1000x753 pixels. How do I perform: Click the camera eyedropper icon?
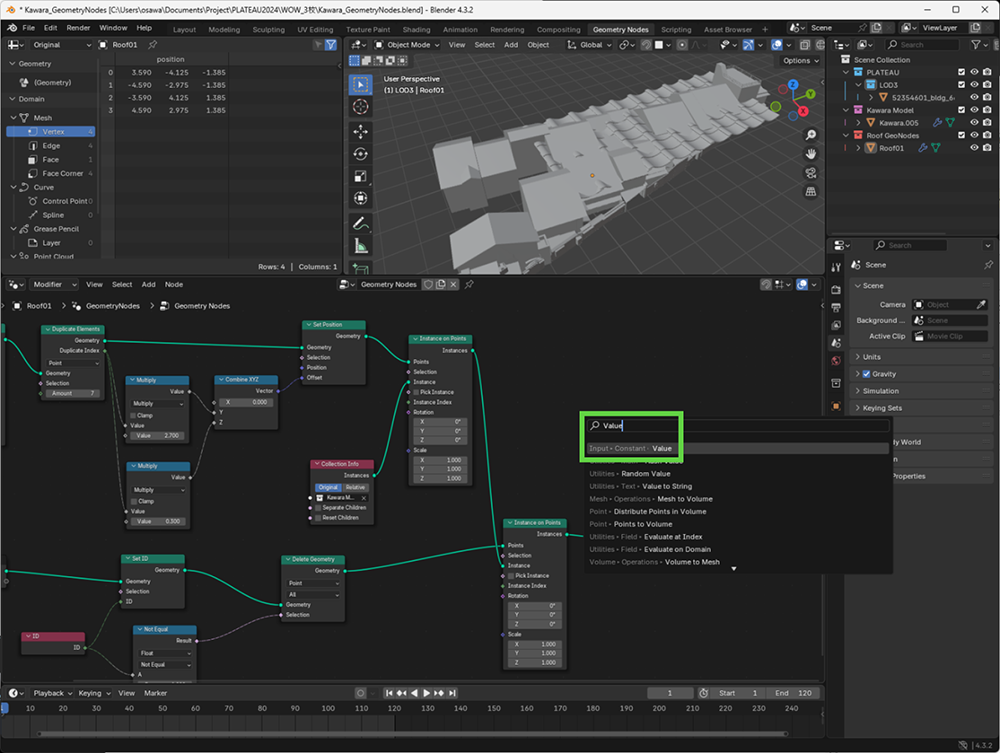[x=980, y=304]
